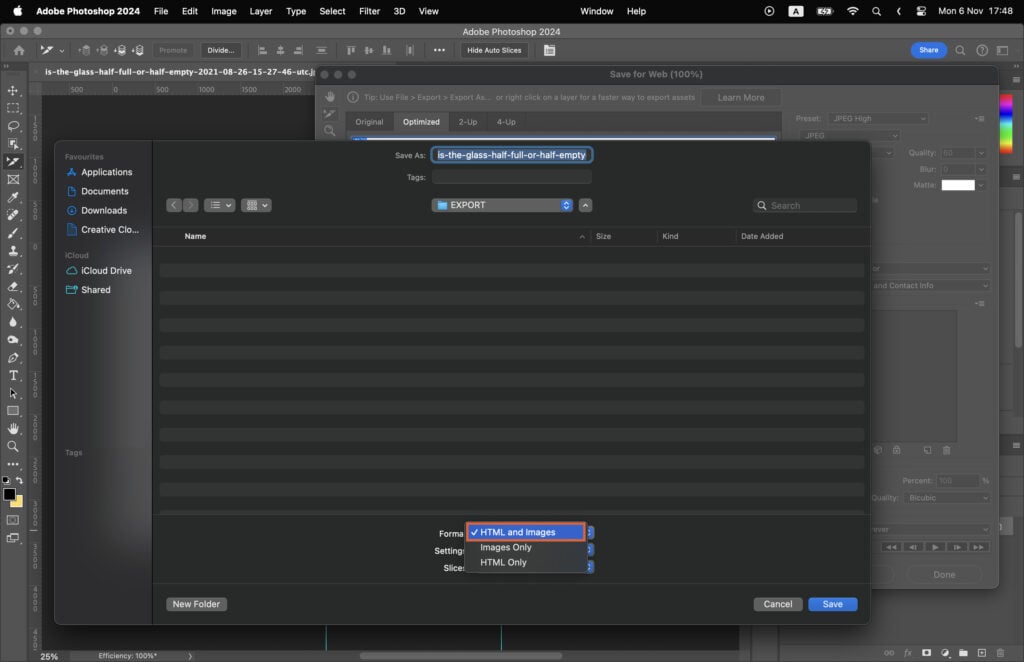Select the Zoom tool in the Save for Web panel
Image resolution: width=1024 pixels, height=662 pixels.
click(x=330, y=131)
